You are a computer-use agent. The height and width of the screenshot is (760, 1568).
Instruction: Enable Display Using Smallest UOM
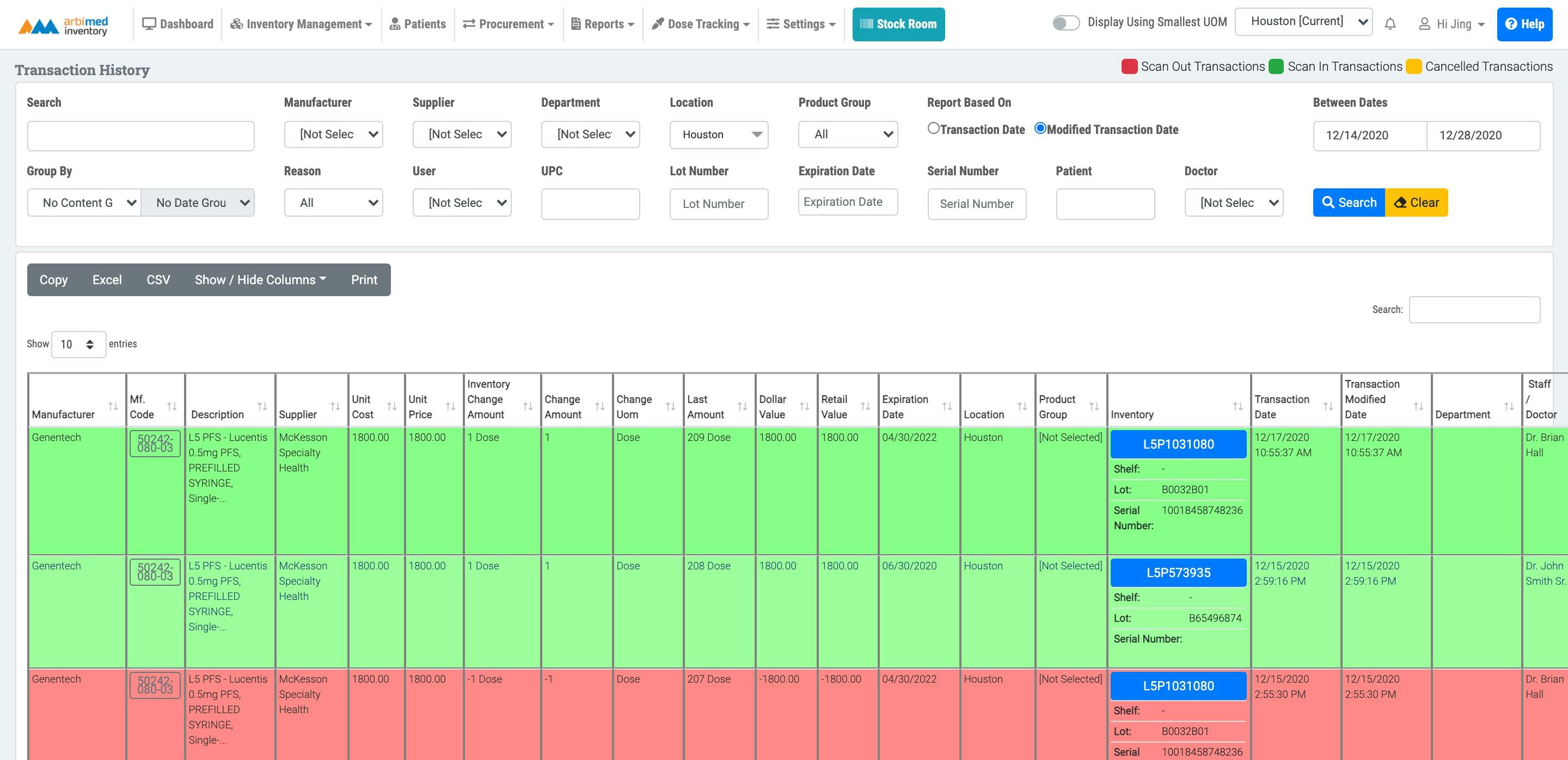coord(1067,22)
